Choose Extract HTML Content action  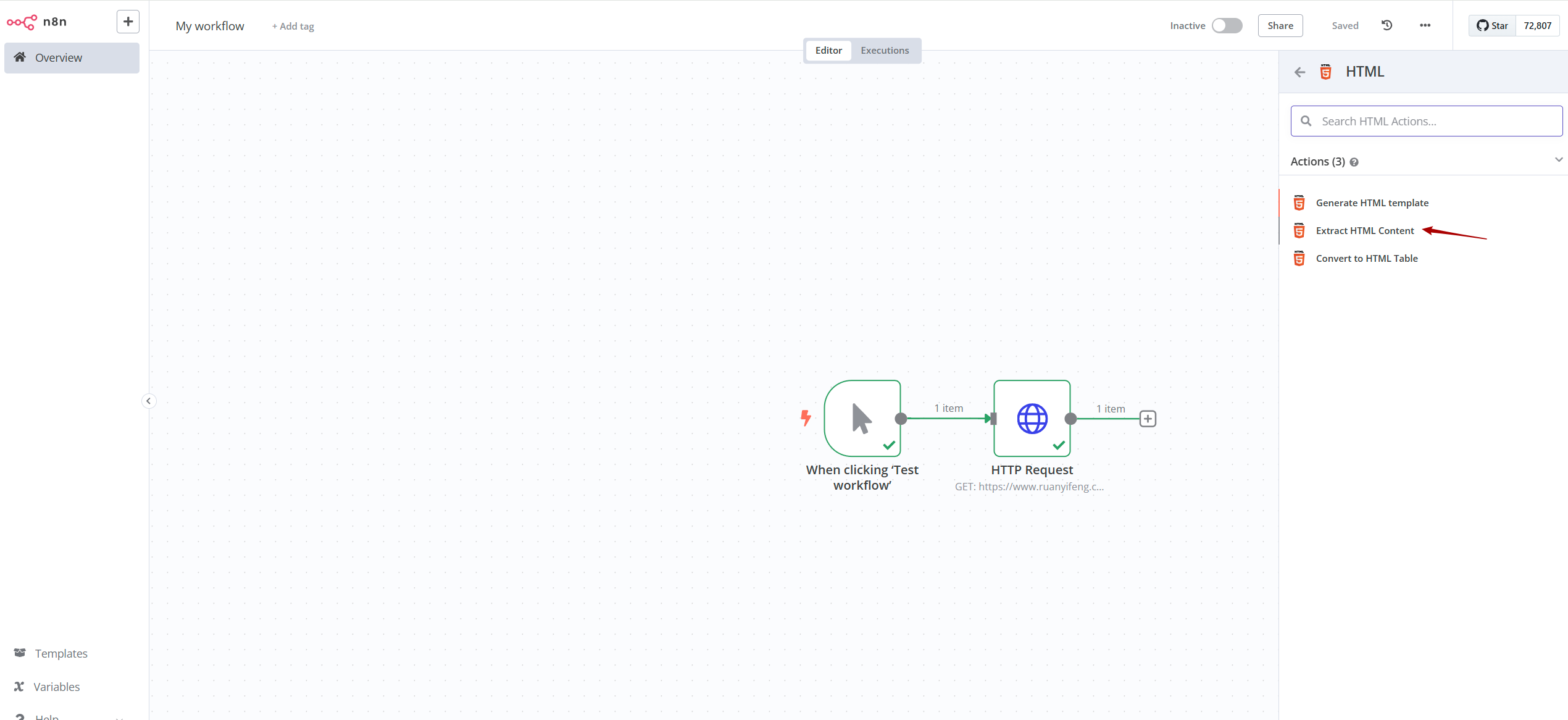(x=1364, y=231)
